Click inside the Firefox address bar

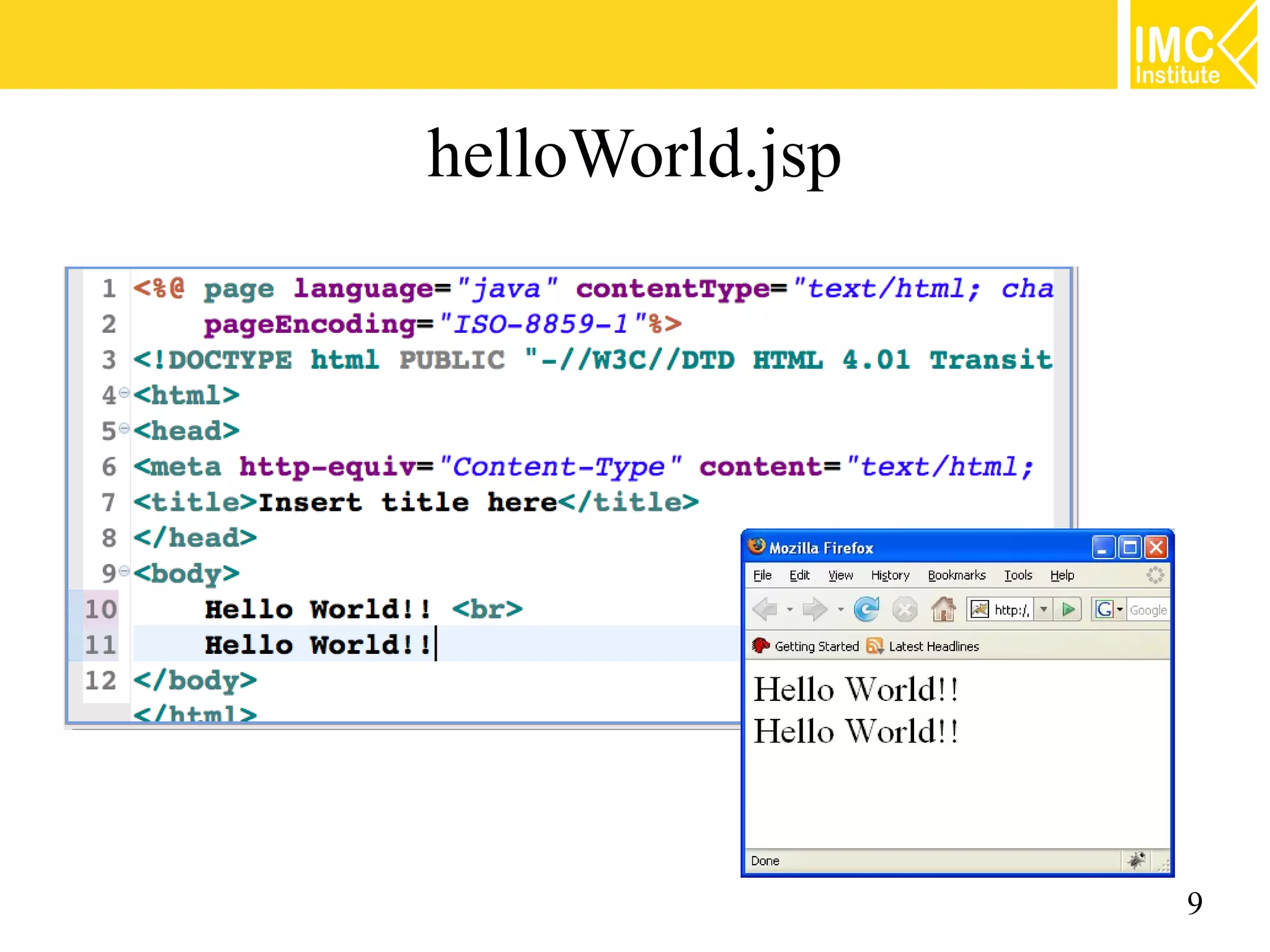coord(1012,610)
